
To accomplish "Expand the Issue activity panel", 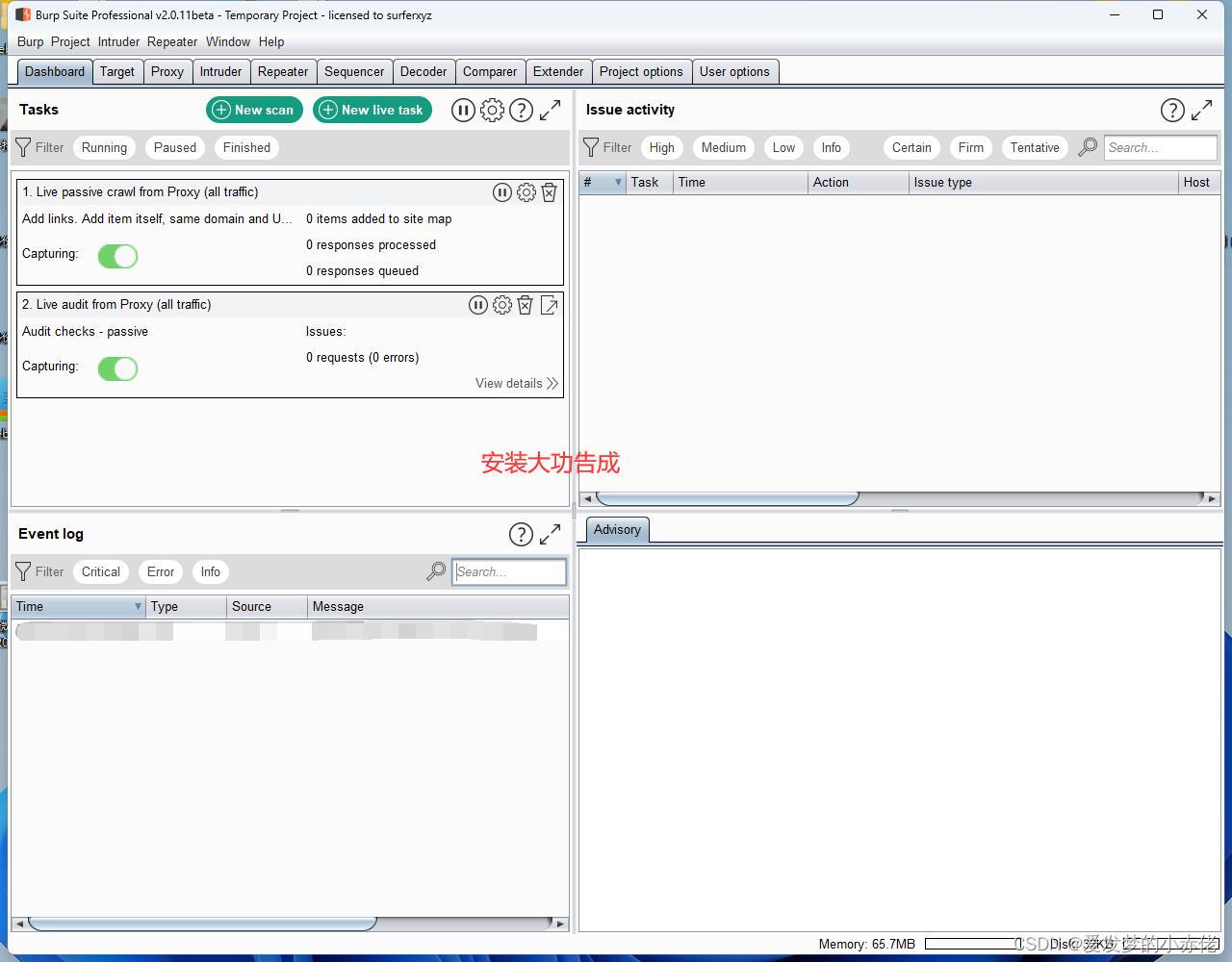I will (1201, 111).
